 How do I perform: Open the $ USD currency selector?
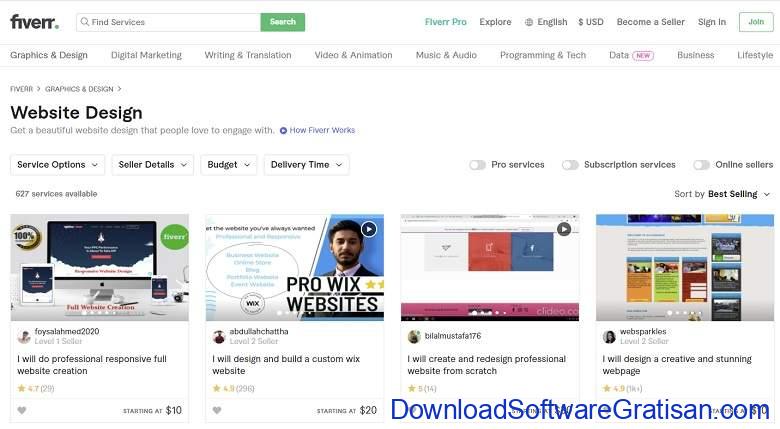pos(590,22)
